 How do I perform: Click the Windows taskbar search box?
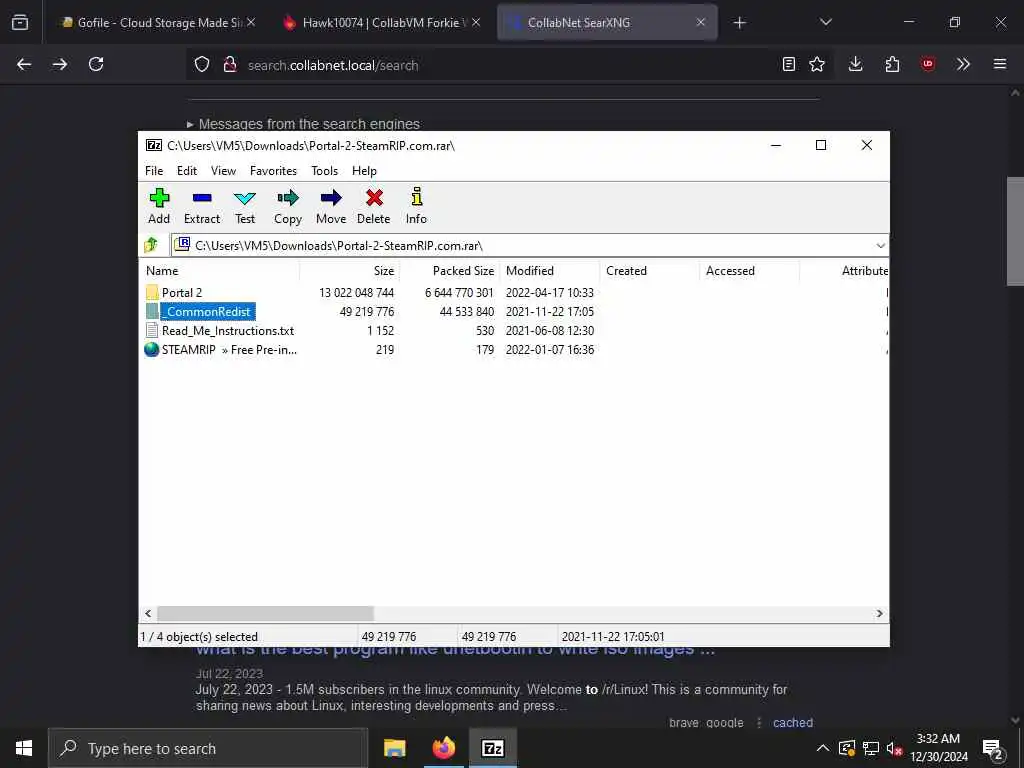(x=208, y=748)
